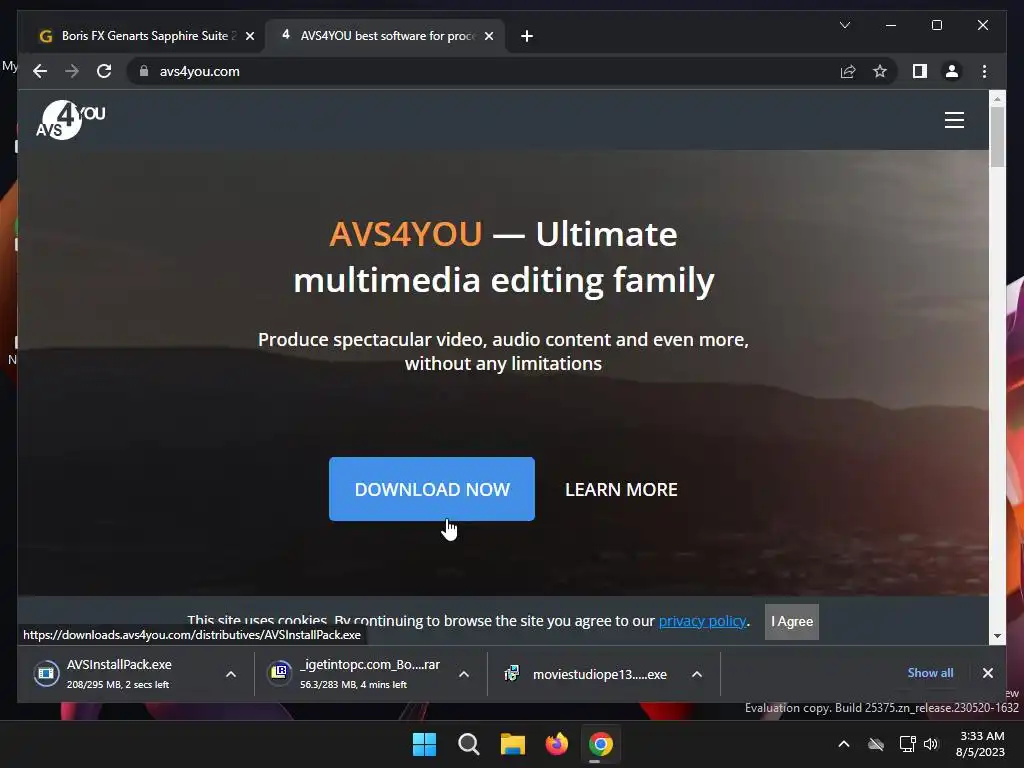The image size is (1024, 768).
Task: Open Windows taskbar search
Action: tap(468, 744)
